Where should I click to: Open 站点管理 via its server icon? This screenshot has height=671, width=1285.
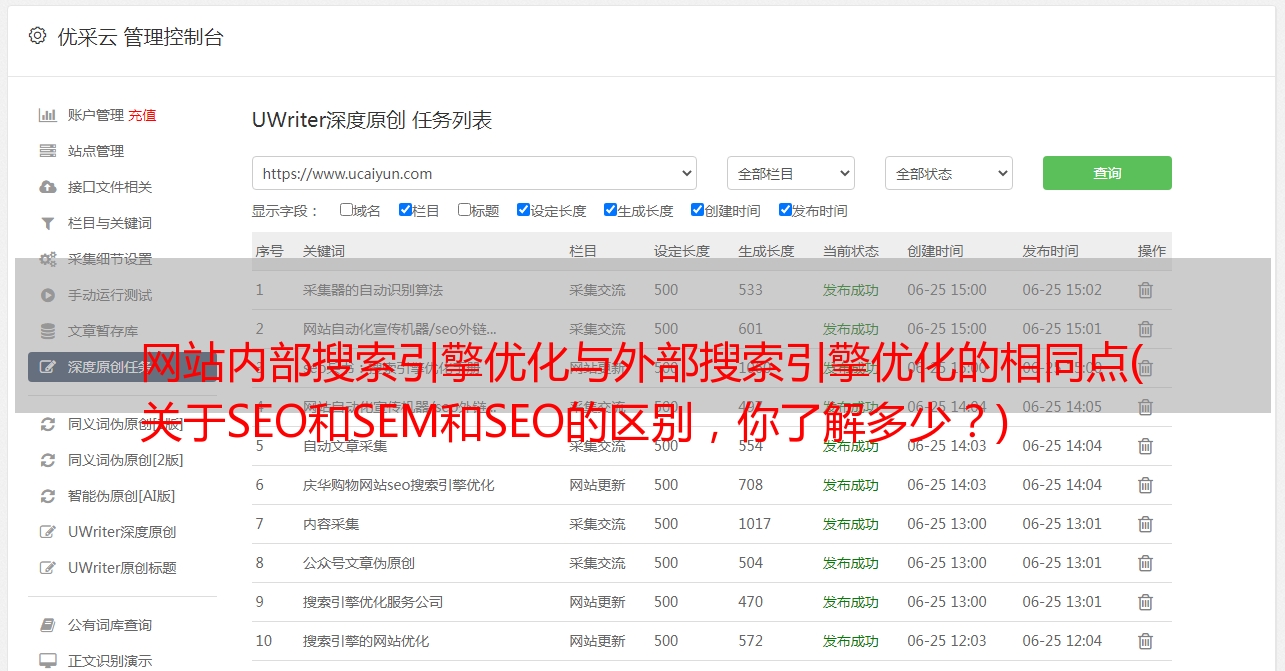click(47, 151)
